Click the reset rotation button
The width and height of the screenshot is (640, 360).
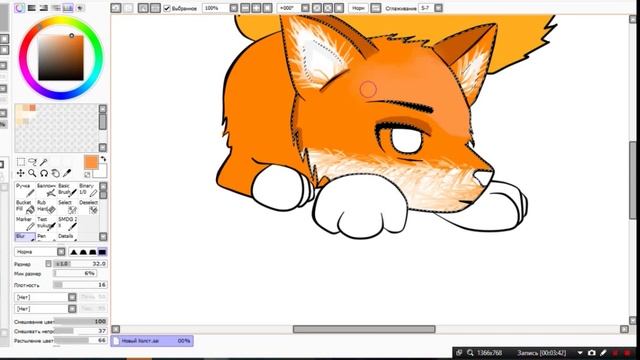pyautogui.click(x=339, y=8)
